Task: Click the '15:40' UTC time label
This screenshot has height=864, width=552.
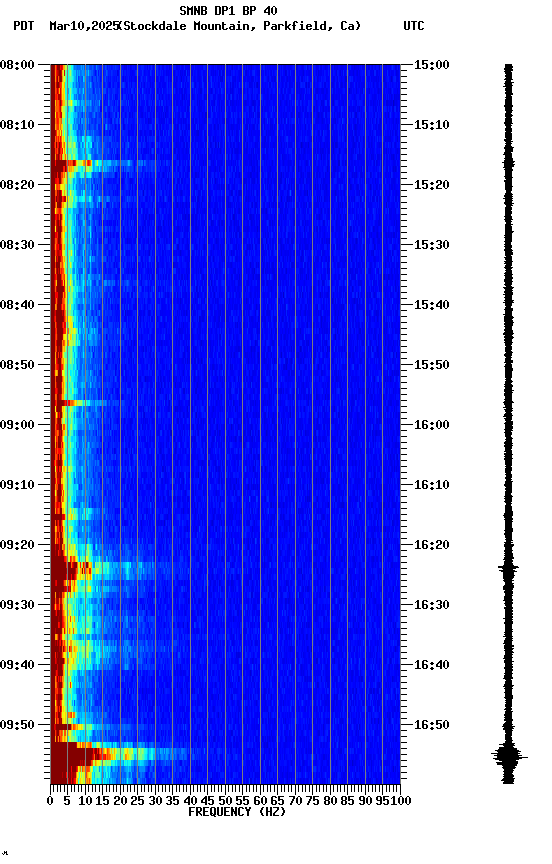Action: pos(431,305)
